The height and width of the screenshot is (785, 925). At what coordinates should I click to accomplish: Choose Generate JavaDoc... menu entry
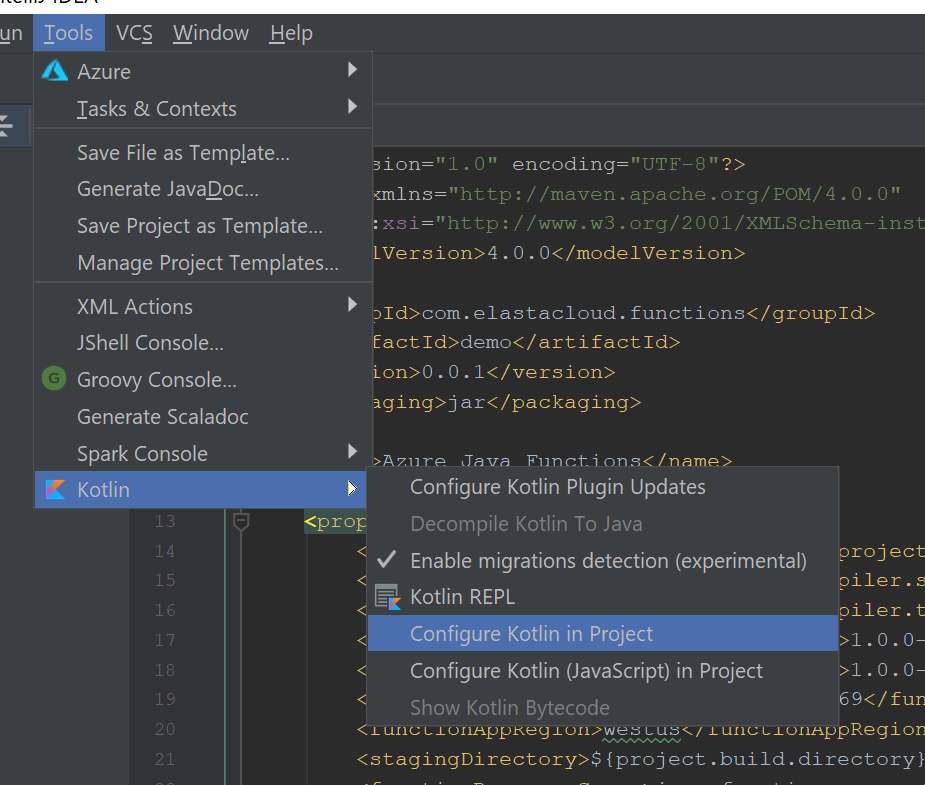[204, 189]
